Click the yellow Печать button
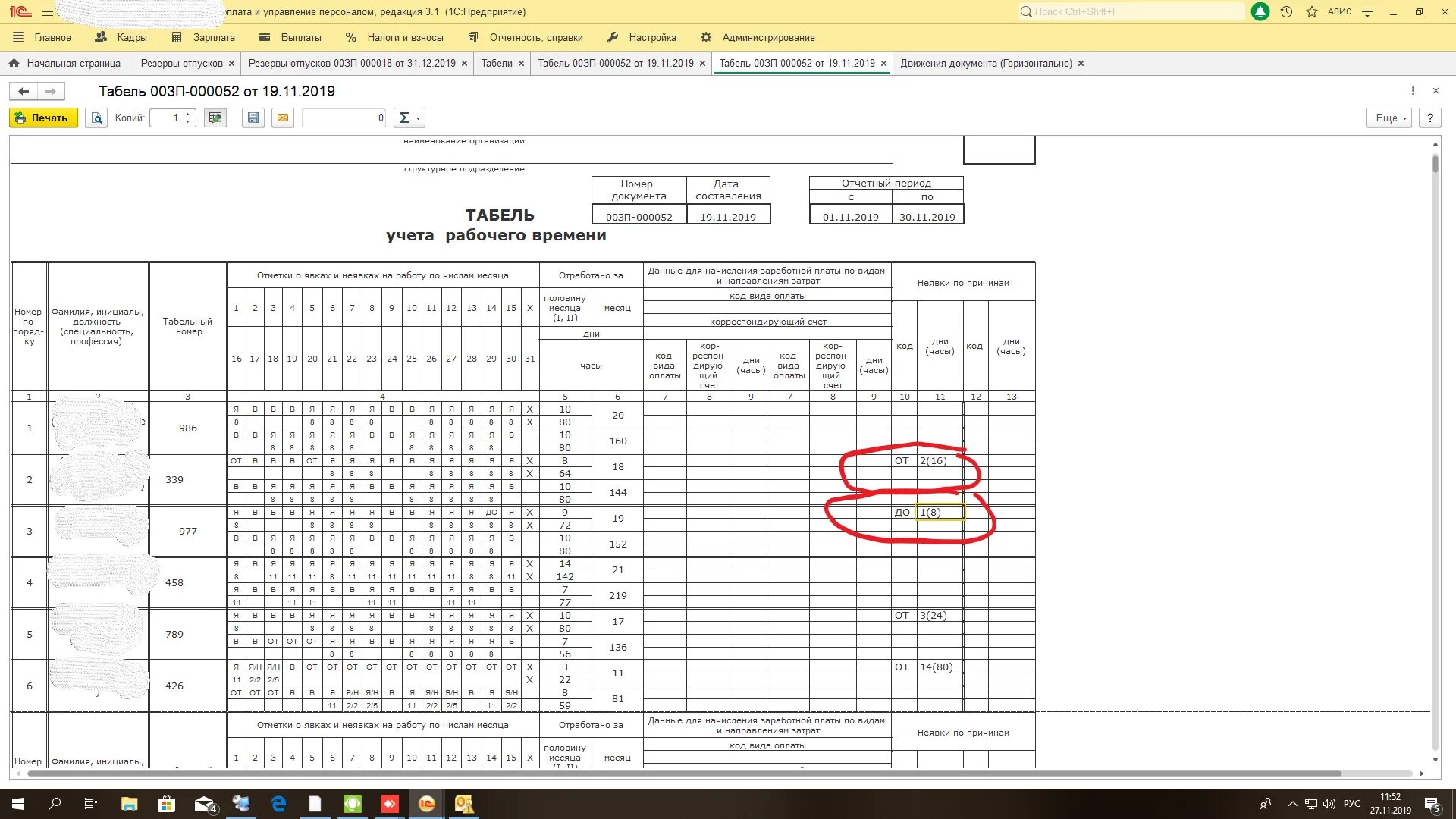The height and width of the screenshot is (819, 1456). tap(43, 118)
